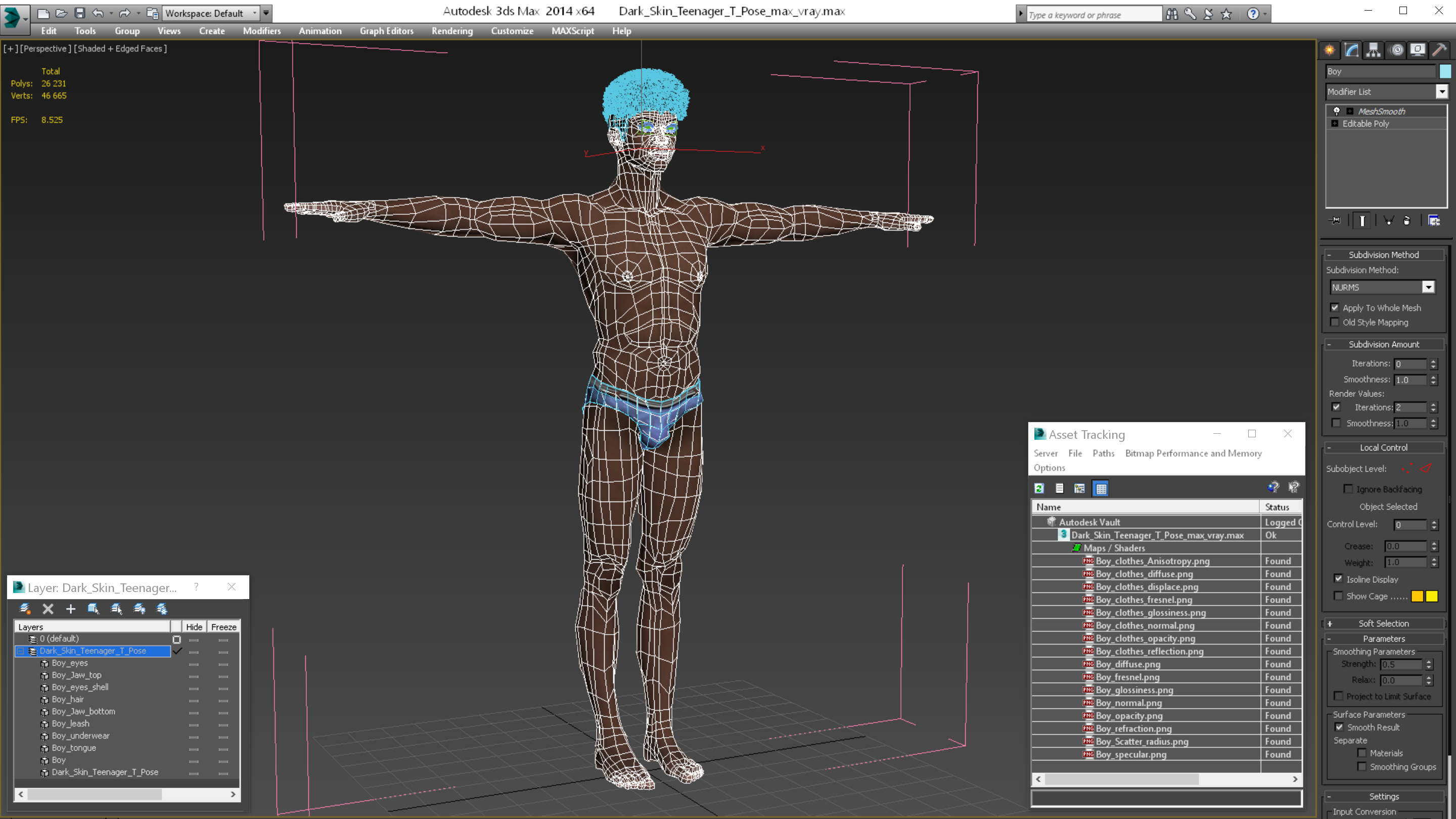Open the Rendering menu
Image resolution: width=1456 pixels, height=819 pixels.
click(x=452, y=31)
